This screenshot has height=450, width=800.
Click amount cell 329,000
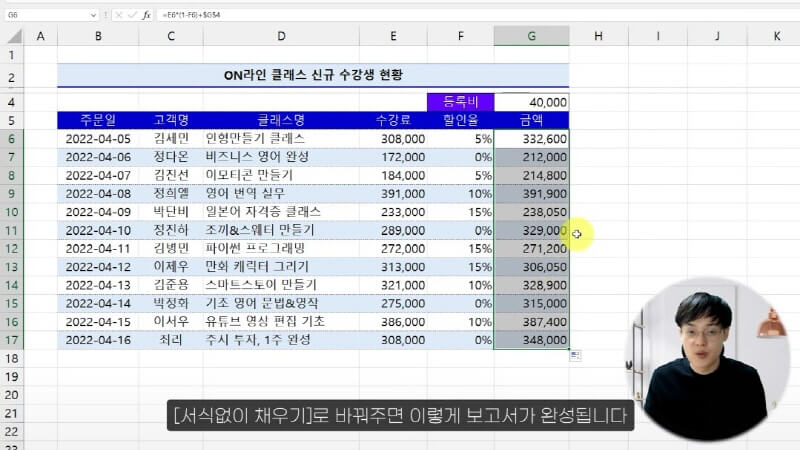click(x=532, y=231)
